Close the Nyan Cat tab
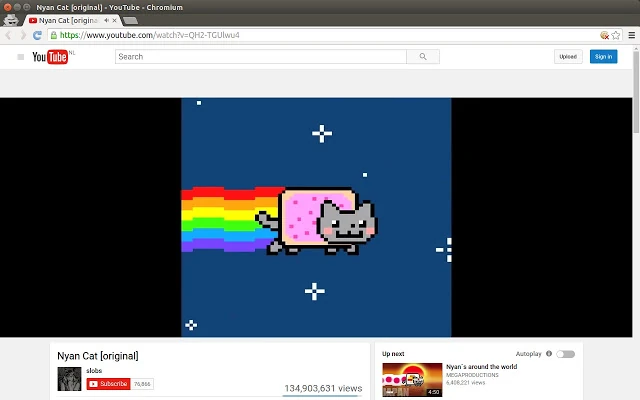Screen dimensions: 640x400 (115, 20)
